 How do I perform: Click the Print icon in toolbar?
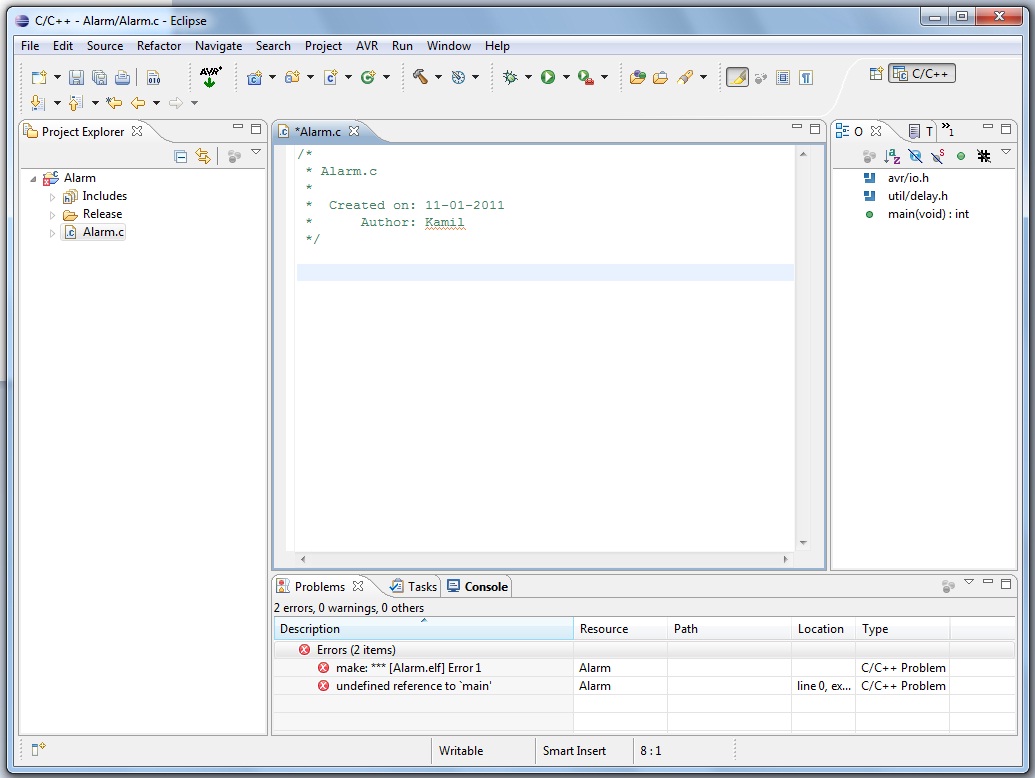pyautogui.click(x=122, y=77)
